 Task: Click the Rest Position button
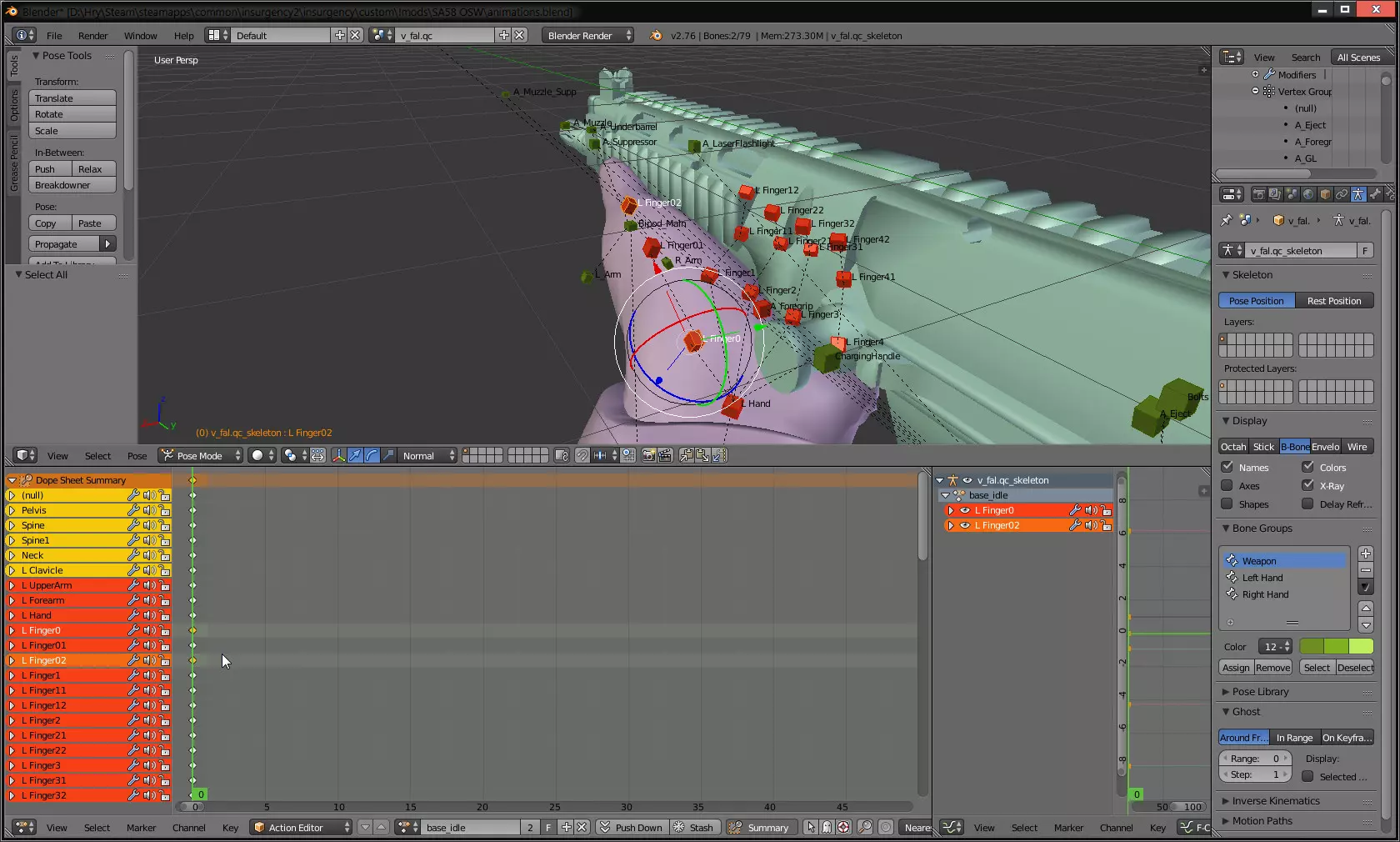pyautogui.click(x=1333, y=301)
